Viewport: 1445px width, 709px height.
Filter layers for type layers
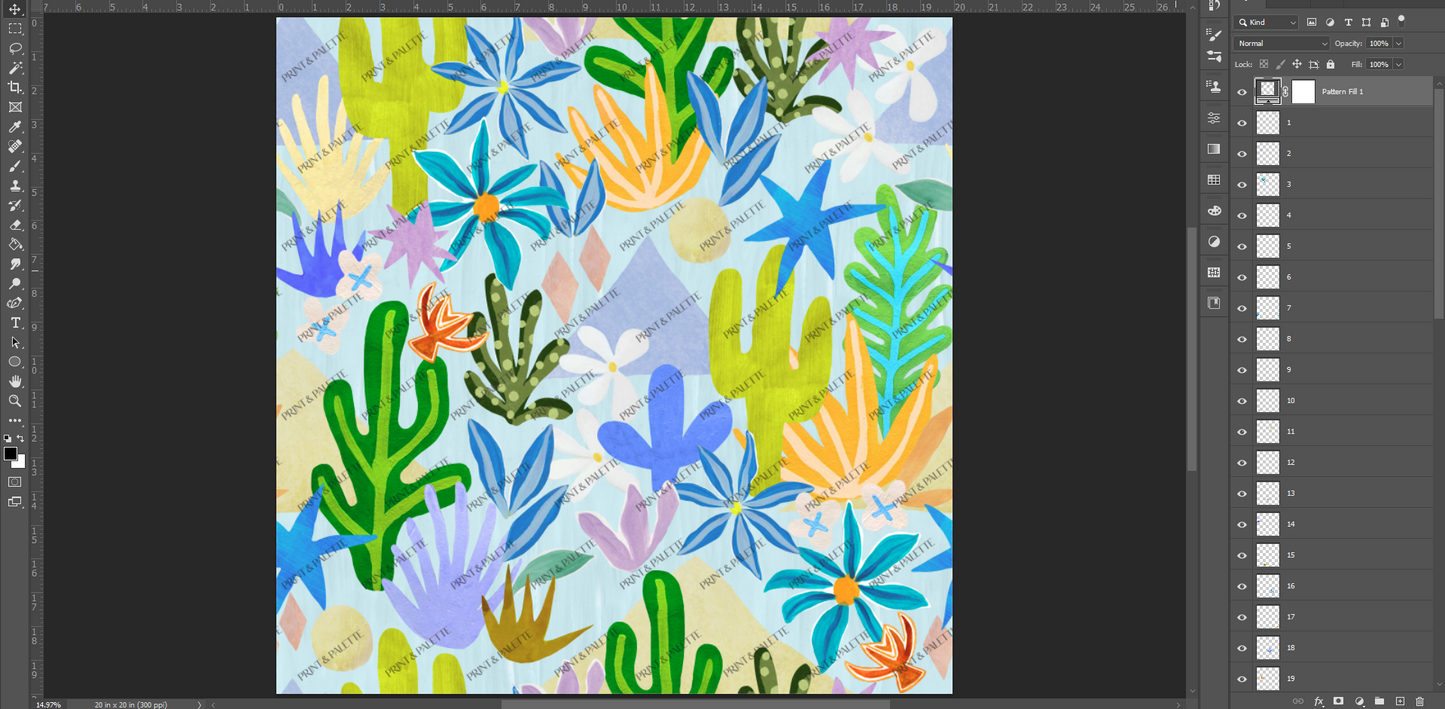[x=1348, y=22]
